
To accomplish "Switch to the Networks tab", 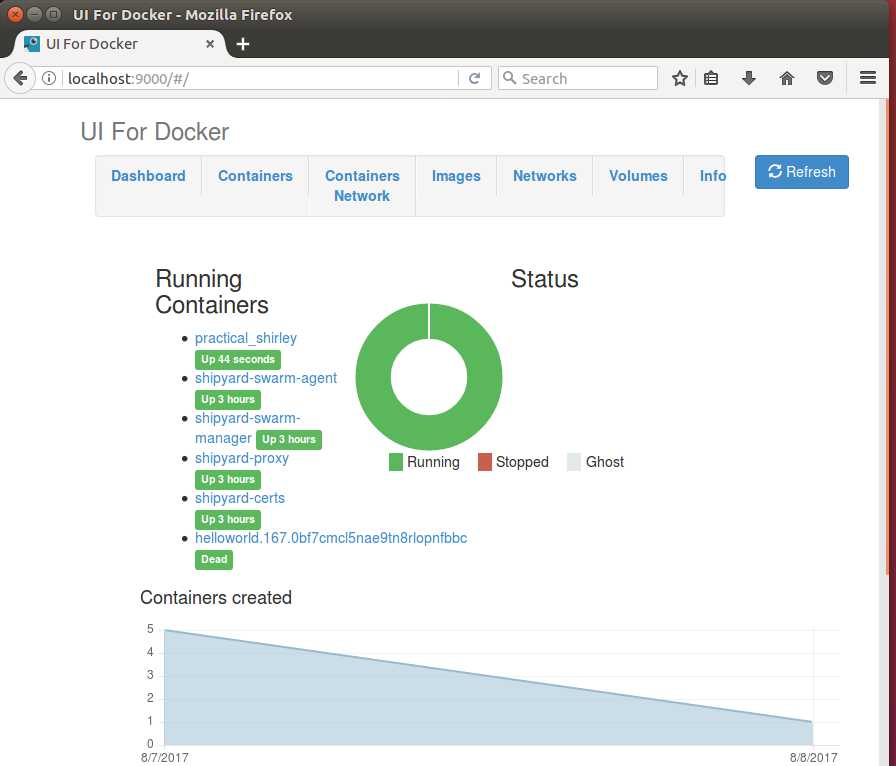I will pyautogui.click(x=545, y=176).
